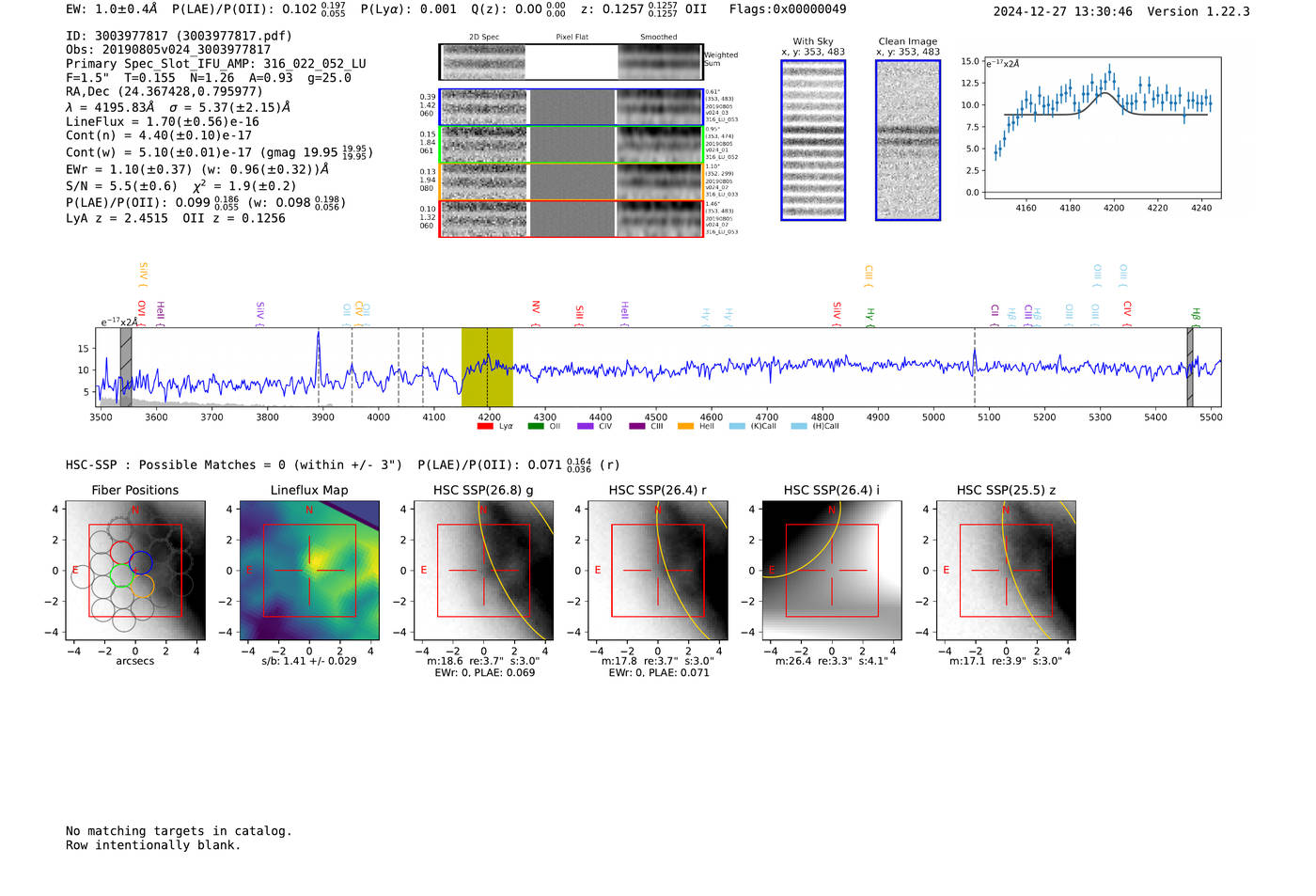1316x896 pixels.
Task: Click the dashed line near 5075
Action: [975, 367]
